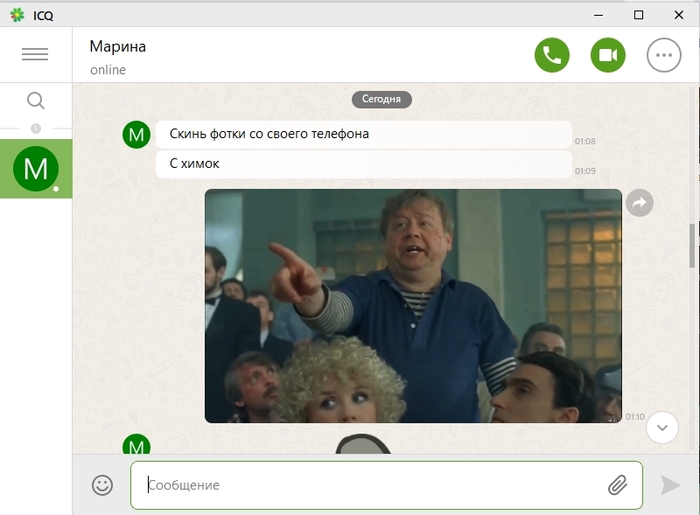This screenshot has height=515, width=700.
Task: Open the hamburger main menu
Action: (35, 54)
